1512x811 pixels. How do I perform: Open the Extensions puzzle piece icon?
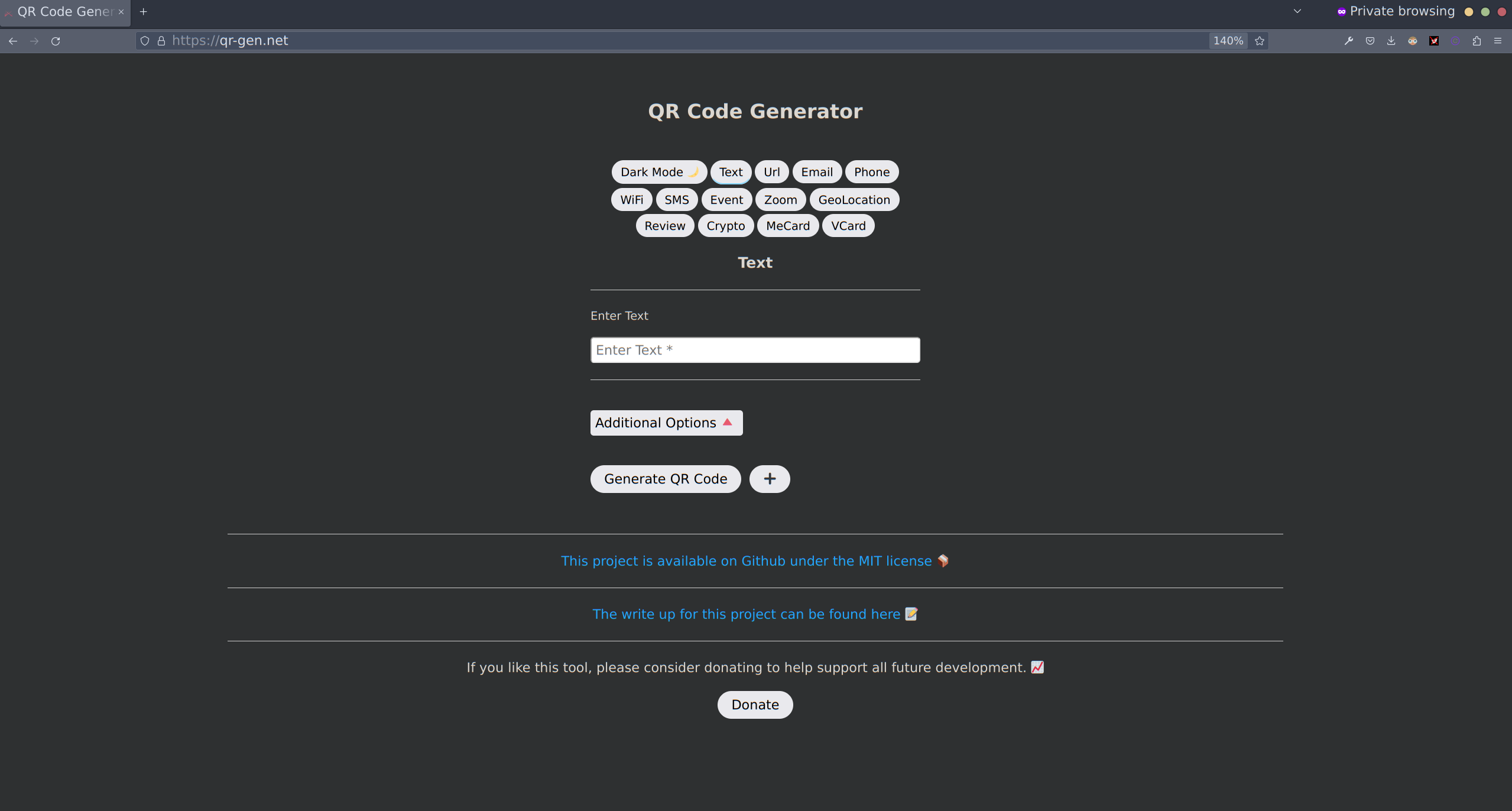1477,41
